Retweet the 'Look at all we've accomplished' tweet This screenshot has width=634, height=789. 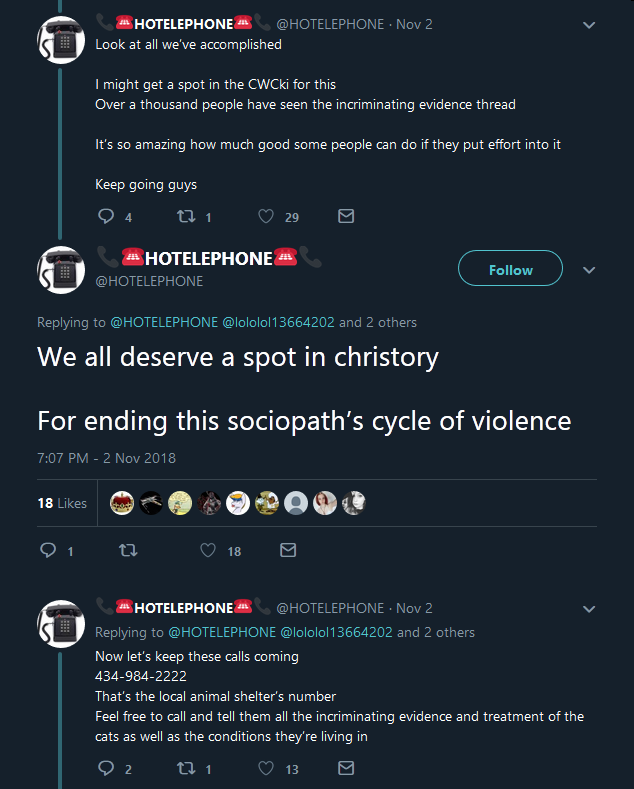[186, 216]
